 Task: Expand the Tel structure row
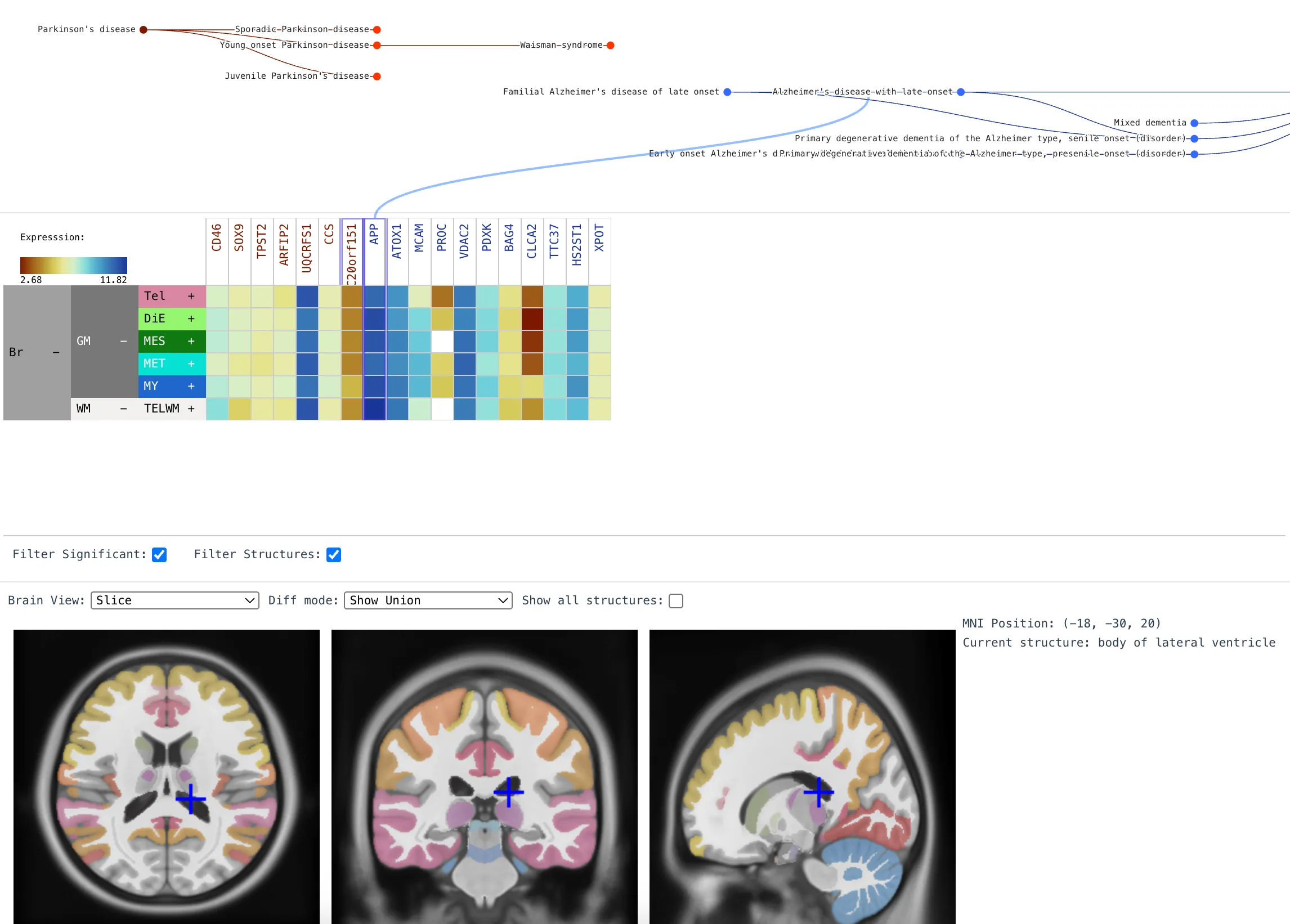191,296
